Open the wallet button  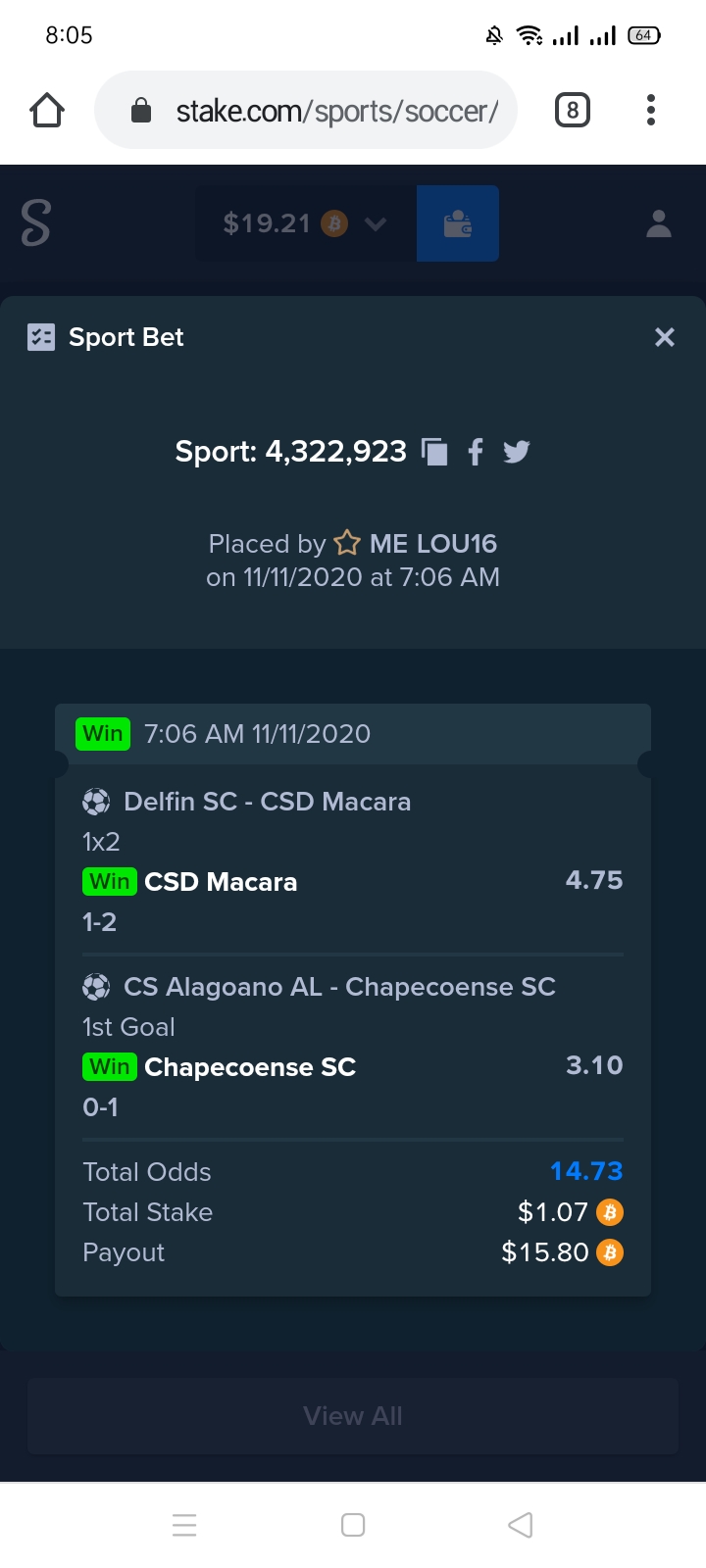tap(458, 223)
